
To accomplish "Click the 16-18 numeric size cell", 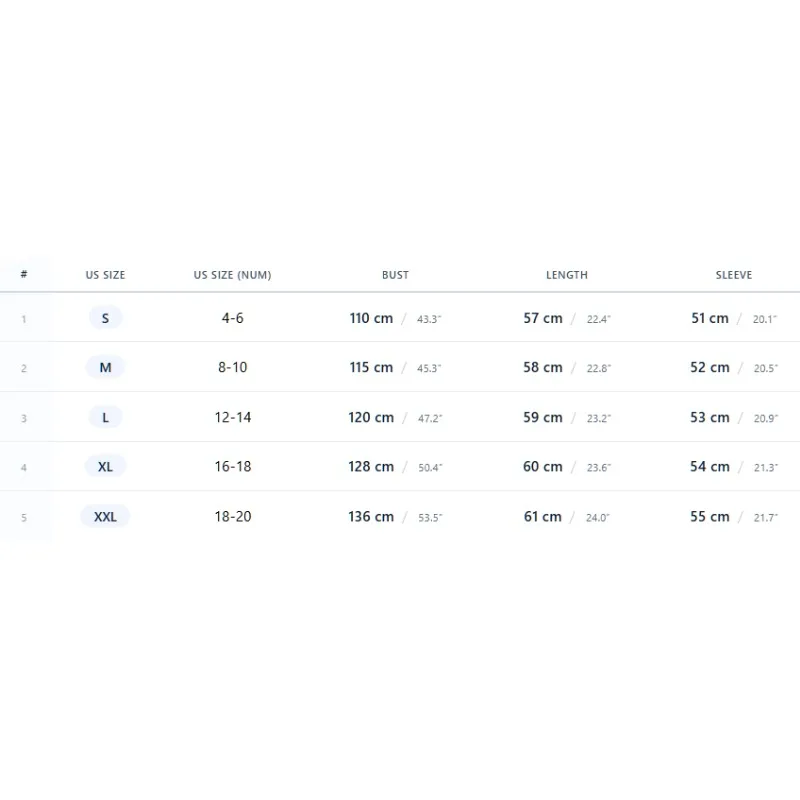I will pos(233,466).
